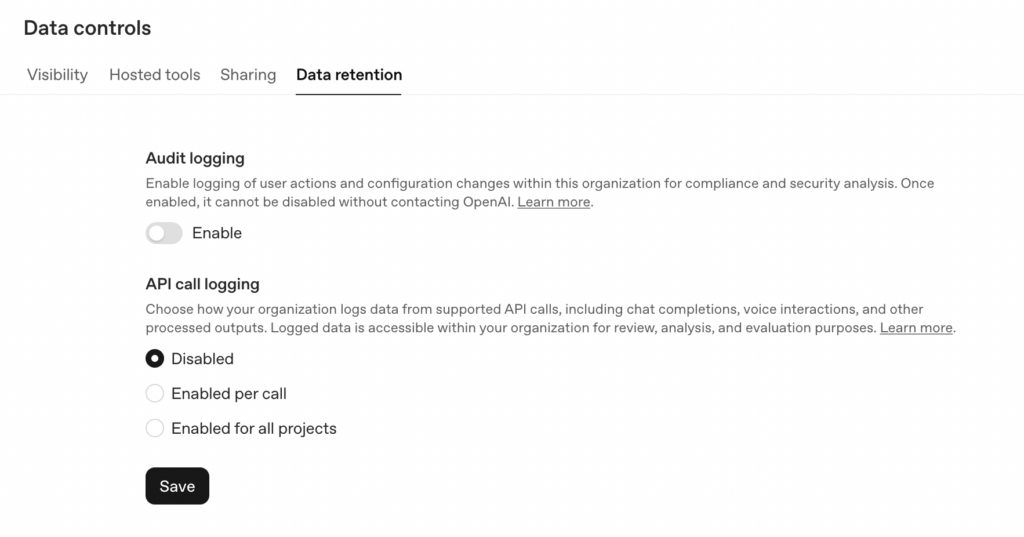Choose the 'Enabled per call' radio circle
The image size is (1024, 537).
click(x=155, y=394)
